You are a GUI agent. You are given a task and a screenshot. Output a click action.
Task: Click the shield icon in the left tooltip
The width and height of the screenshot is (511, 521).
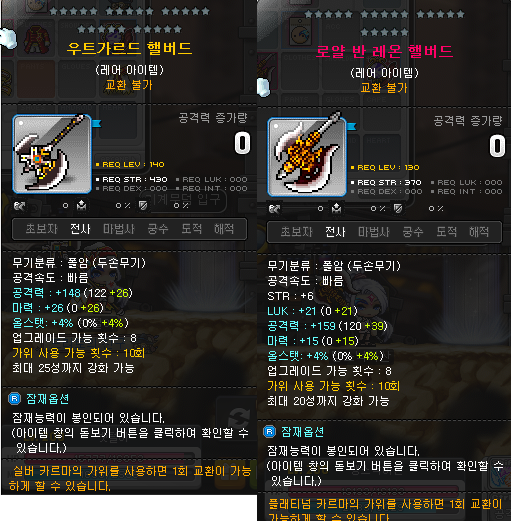143,205
